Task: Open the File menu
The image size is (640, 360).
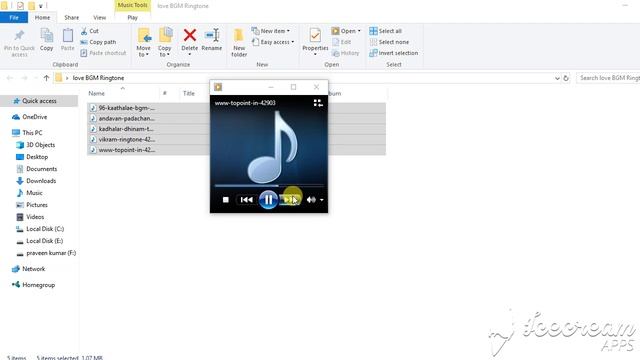Action: point(14,18)
